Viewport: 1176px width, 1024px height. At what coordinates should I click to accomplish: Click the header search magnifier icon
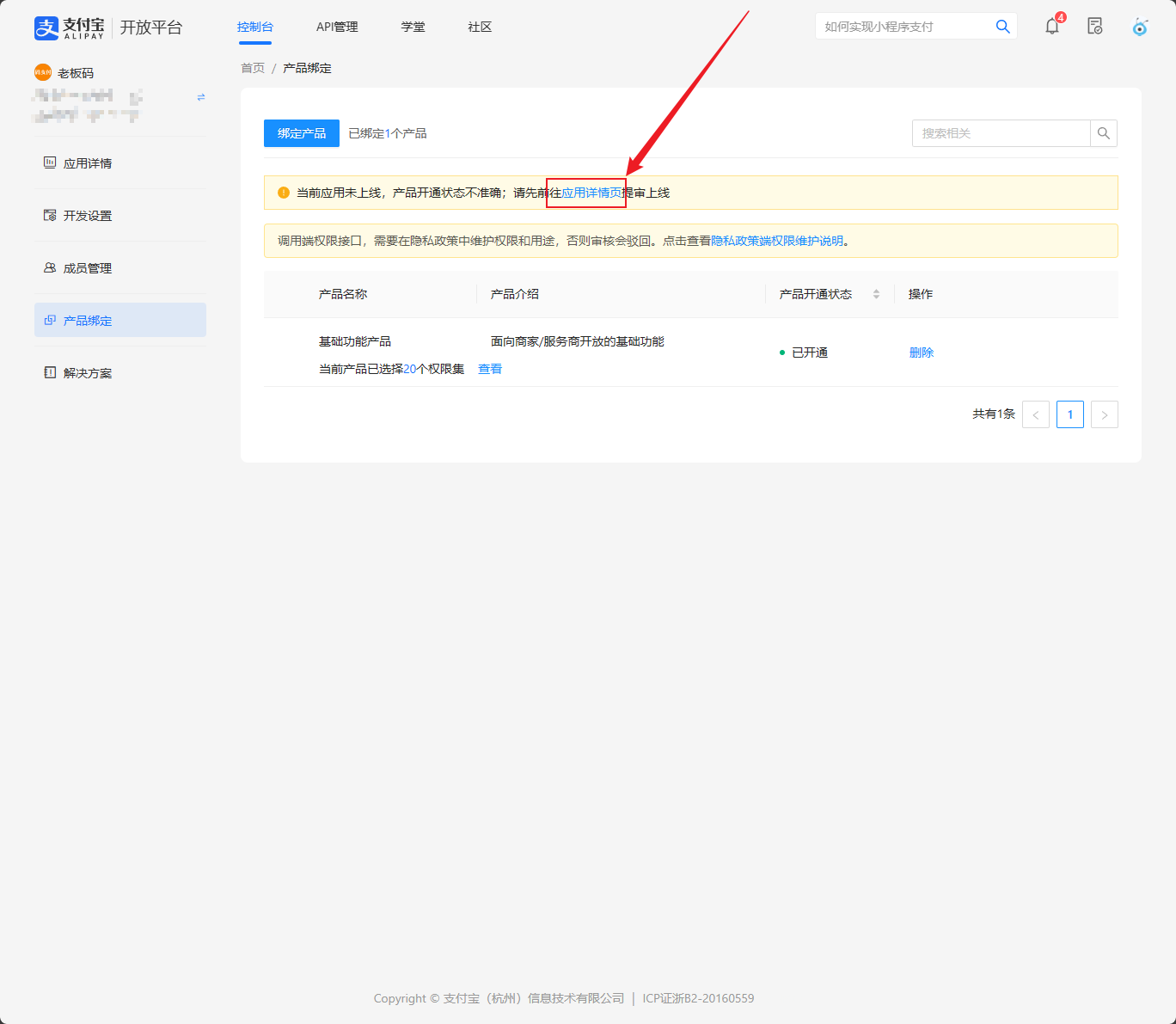[x=1002, y=27]
